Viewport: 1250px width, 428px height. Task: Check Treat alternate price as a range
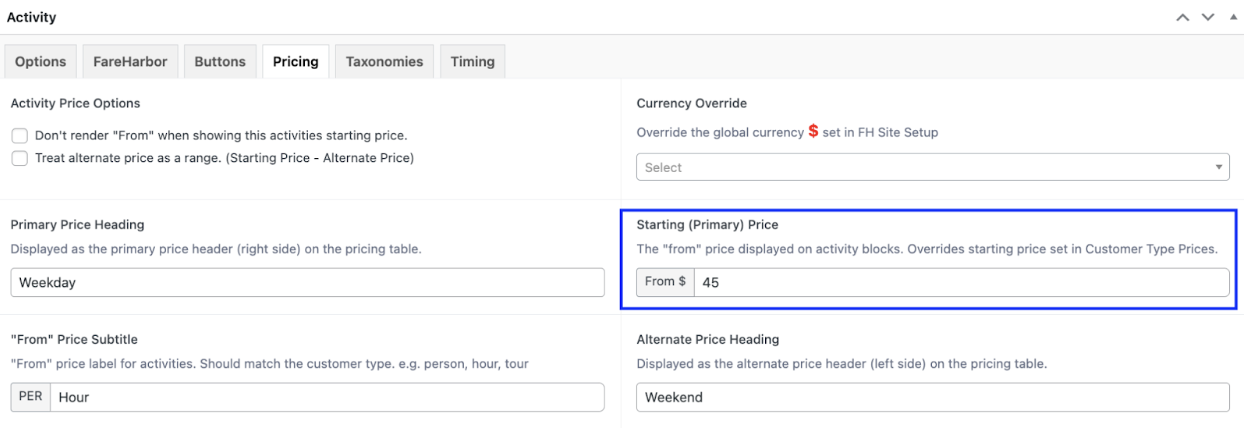[19, 158]
